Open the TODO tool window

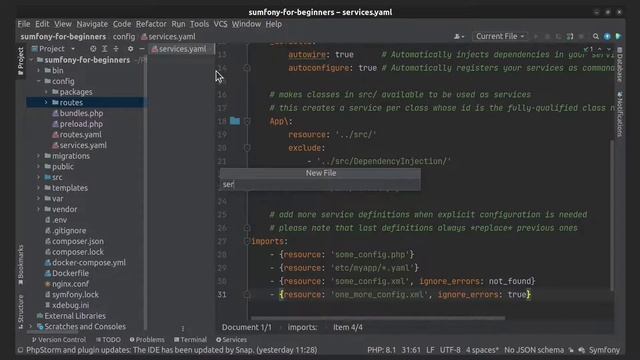tap(108, 340)
